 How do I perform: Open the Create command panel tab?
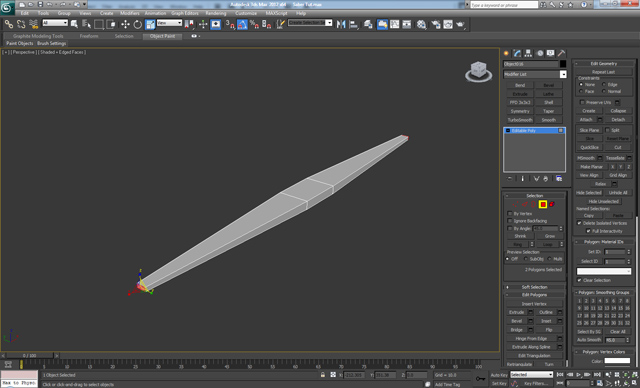point(507,53)
